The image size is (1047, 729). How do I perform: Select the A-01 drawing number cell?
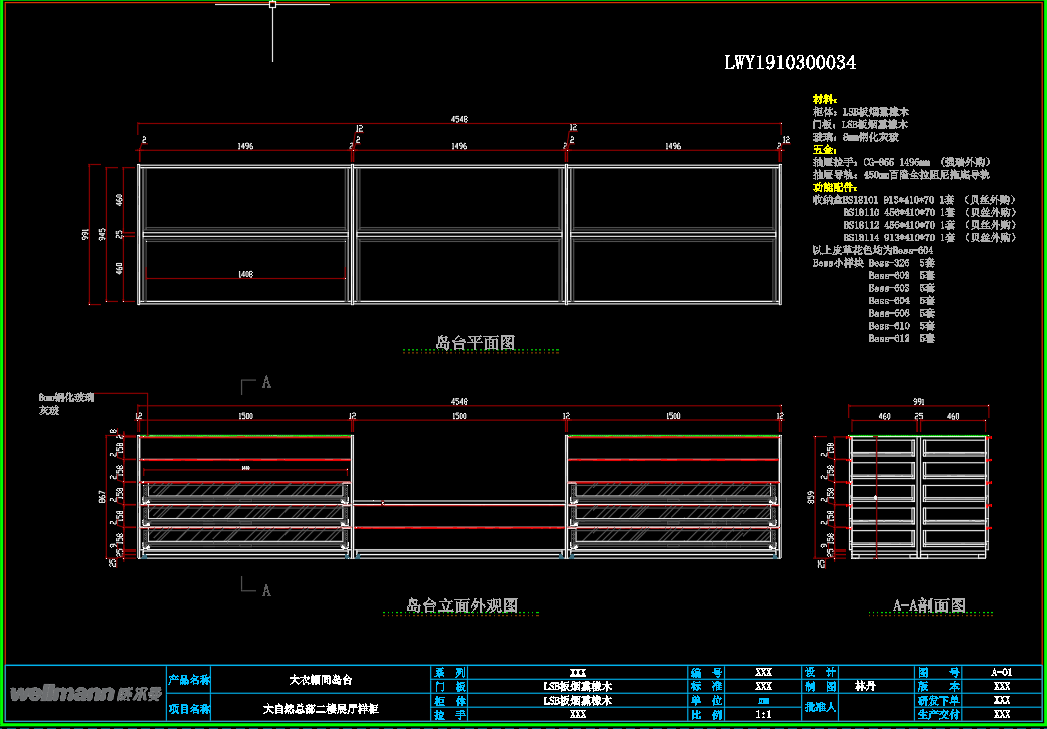pyautogui.click(x=1001, y=673)
